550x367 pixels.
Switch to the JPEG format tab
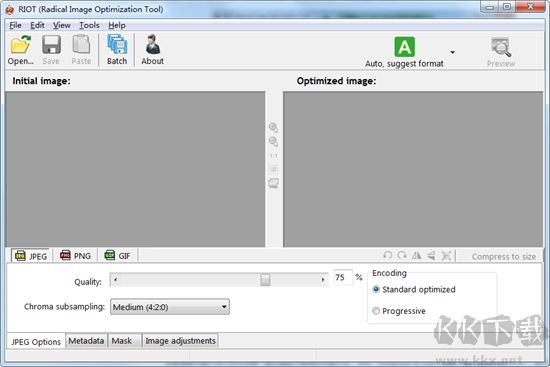(x=31, y=256)
